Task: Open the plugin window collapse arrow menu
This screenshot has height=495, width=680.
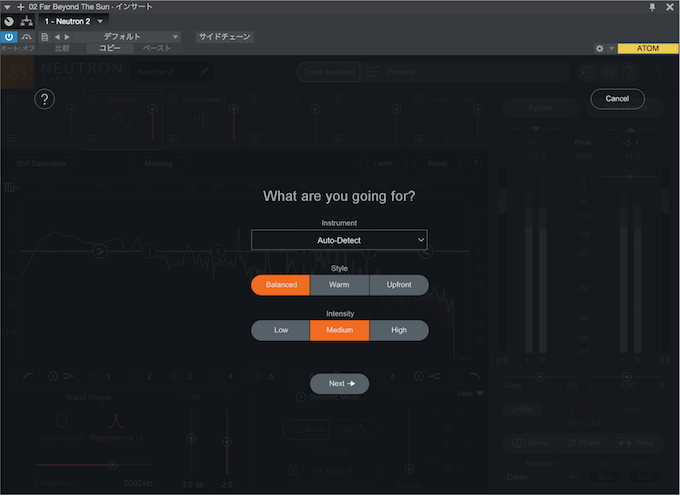Action: coord(7,7)
